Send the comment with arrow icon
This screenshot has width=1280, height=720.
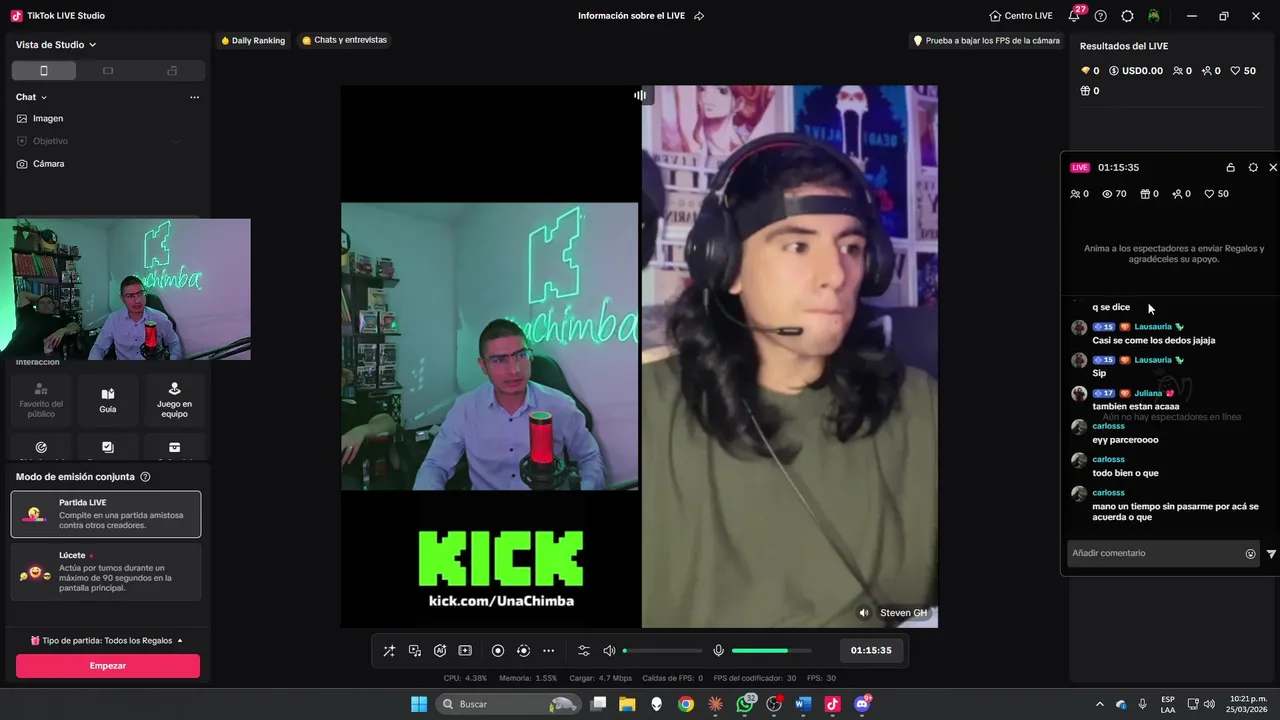coord(1271,554)
